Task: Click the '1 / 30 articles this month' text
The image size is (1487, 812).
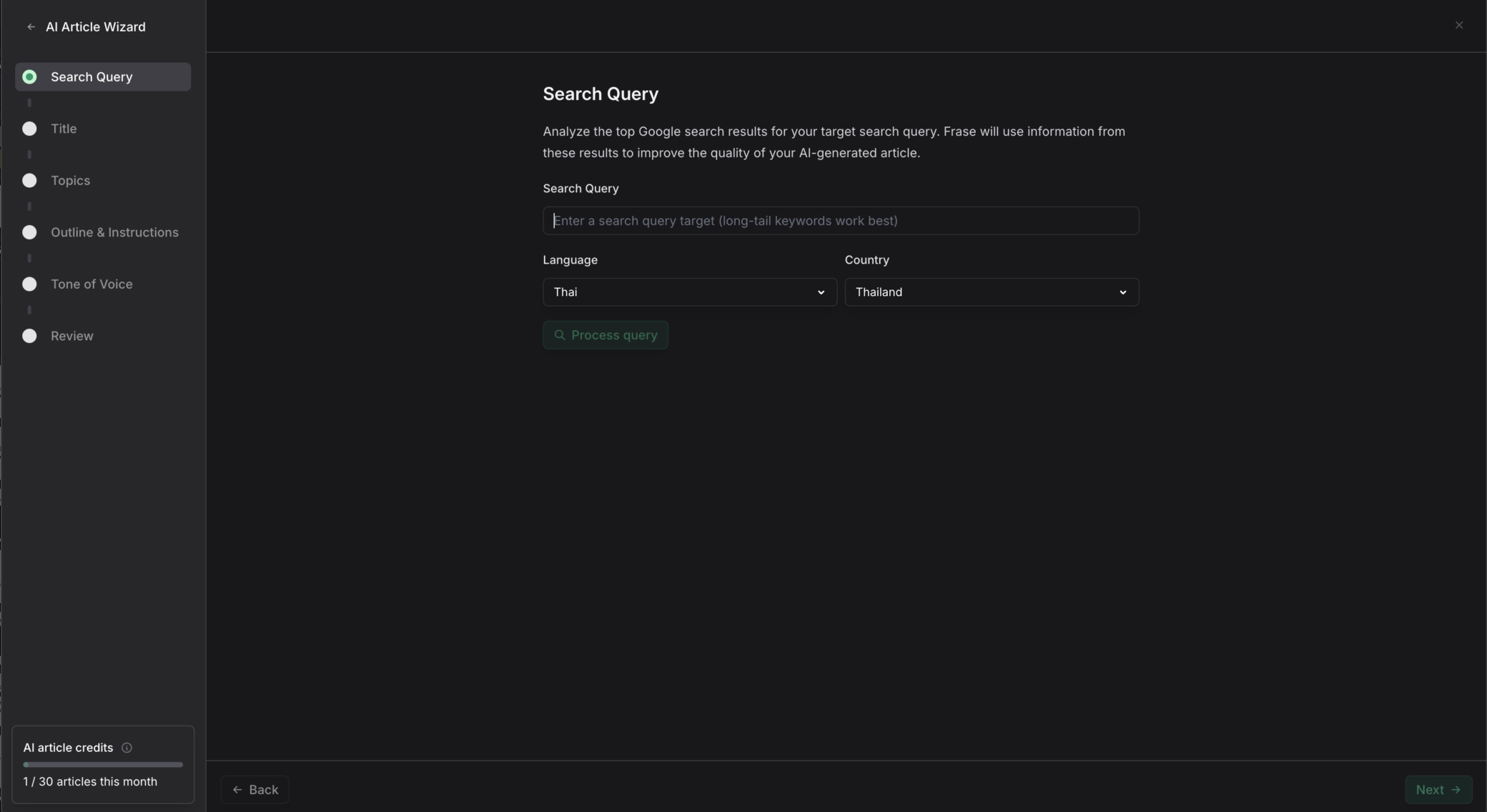Action: pos(90,782)
